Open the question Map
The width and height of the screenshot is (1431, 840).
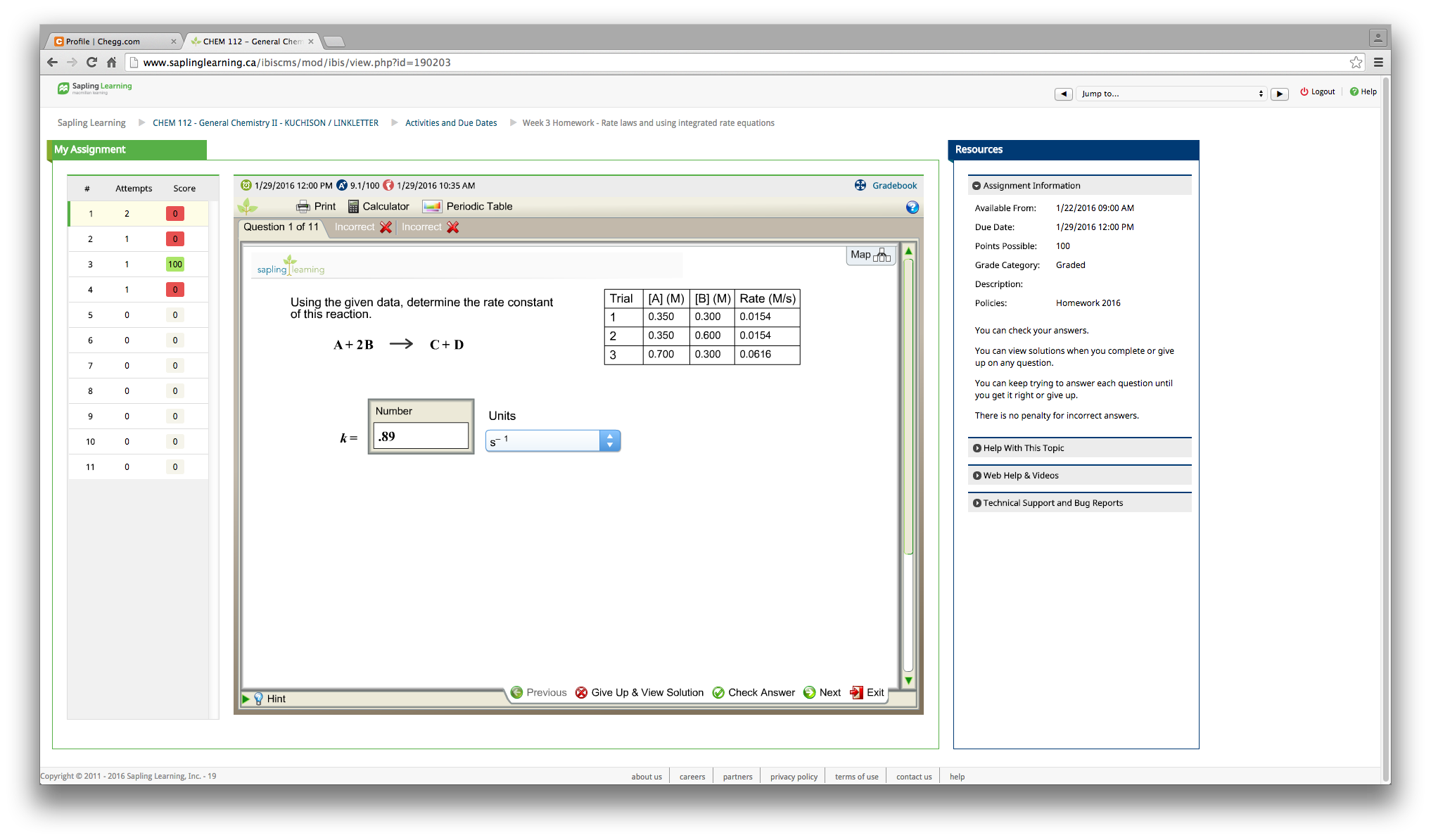870,255
